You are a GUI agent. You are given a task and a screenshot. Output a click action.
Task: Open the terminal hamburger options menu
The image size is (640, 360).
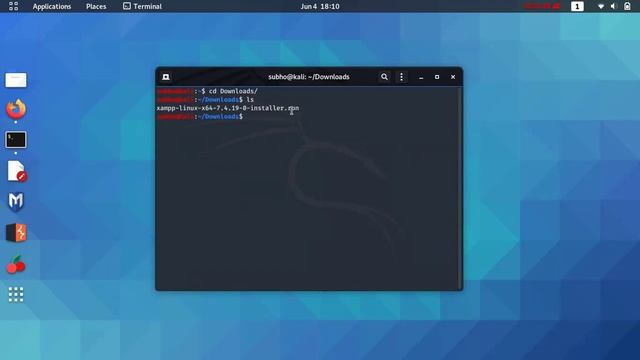pos(401,77)
